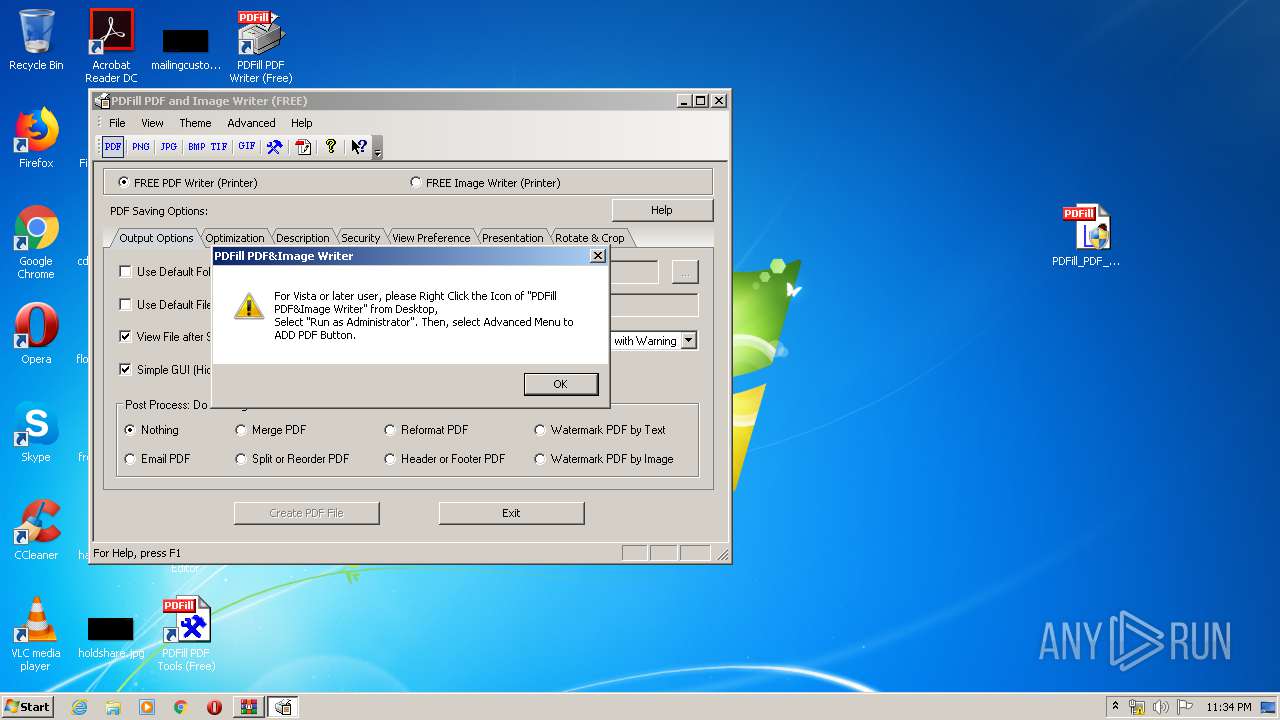Click OK in the PDFill warning dialog
Screen dimensions: 1280x720
coord(561,384)
